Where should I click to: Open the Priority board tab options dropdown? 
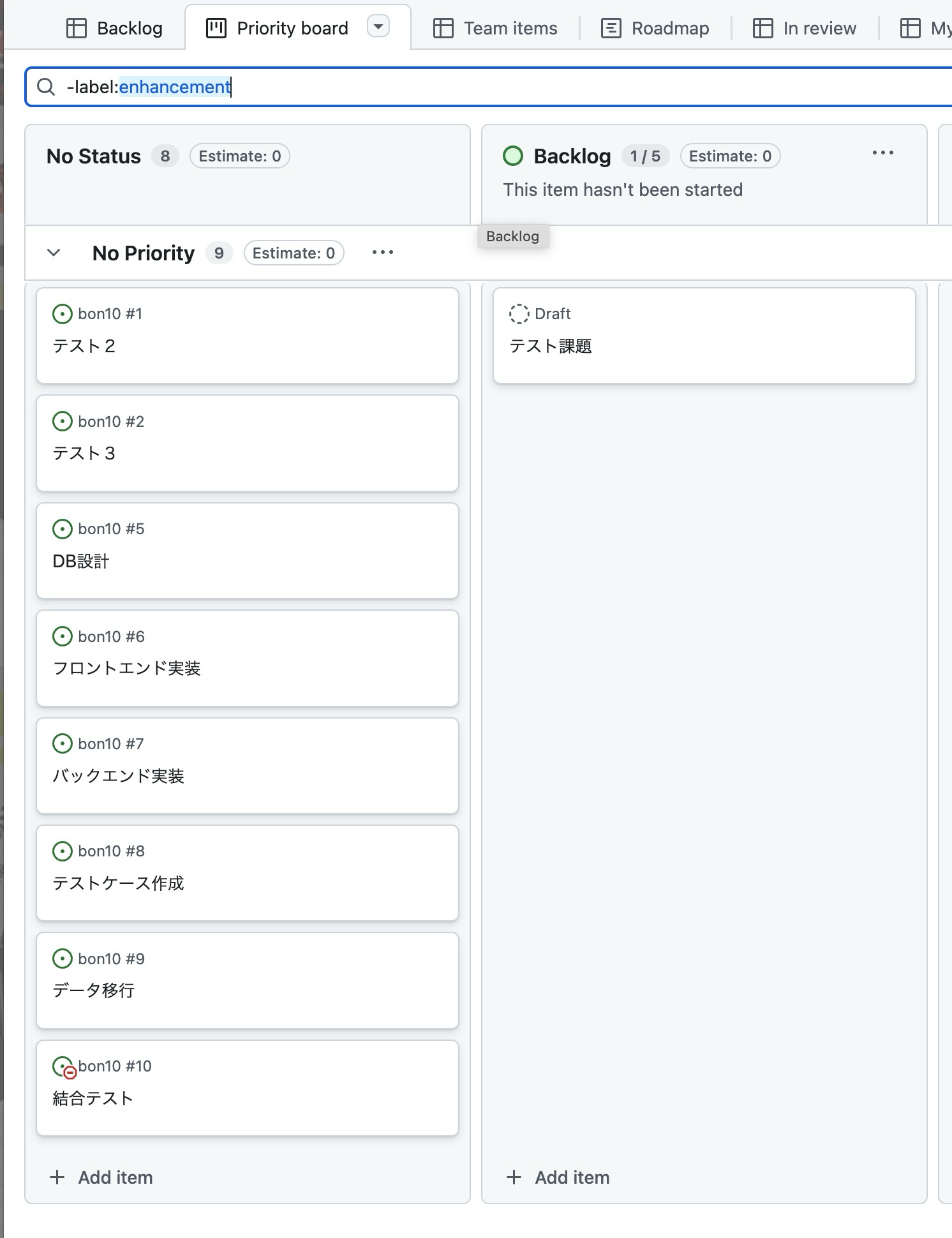(378, 27)
